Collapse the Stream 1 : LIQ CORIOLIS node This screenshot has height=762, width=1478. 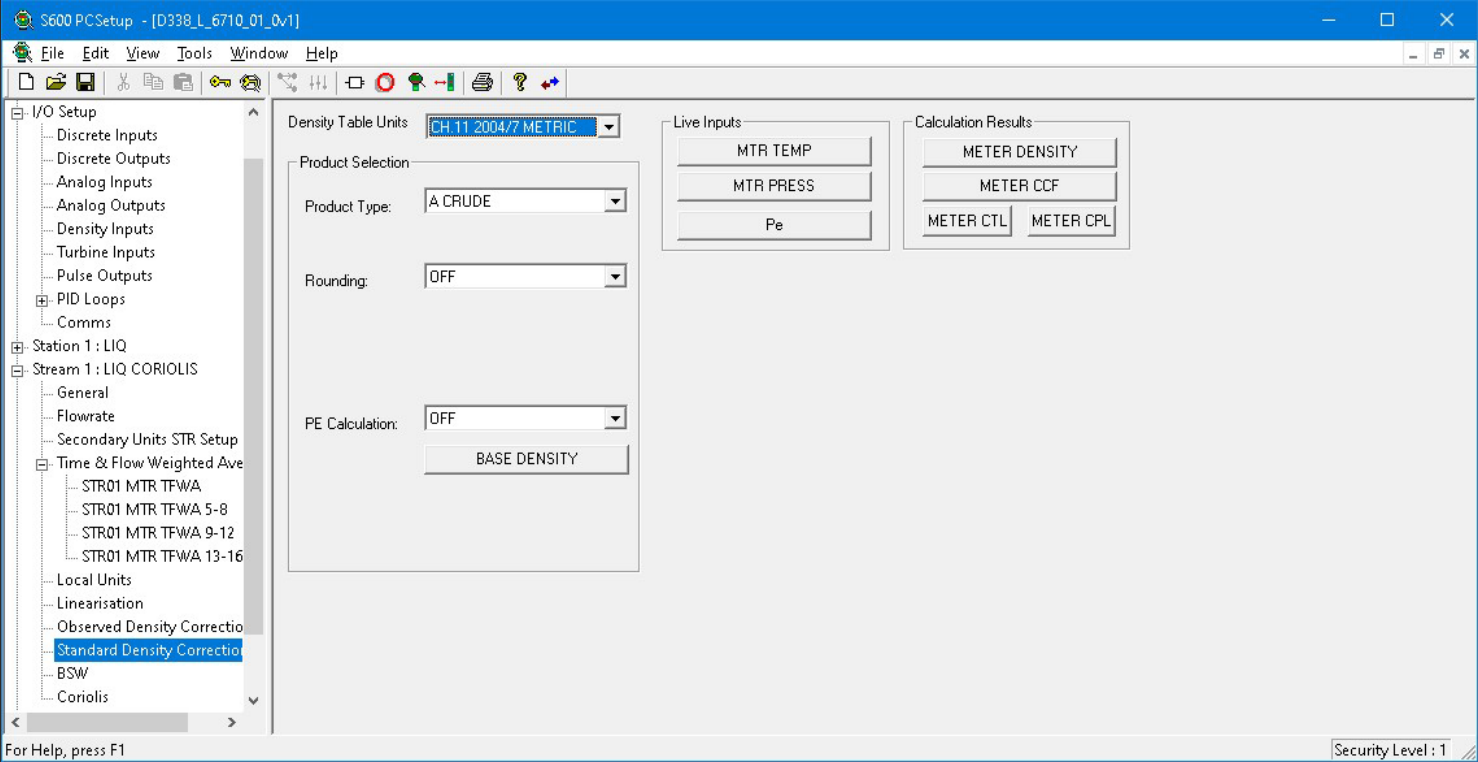17,370
